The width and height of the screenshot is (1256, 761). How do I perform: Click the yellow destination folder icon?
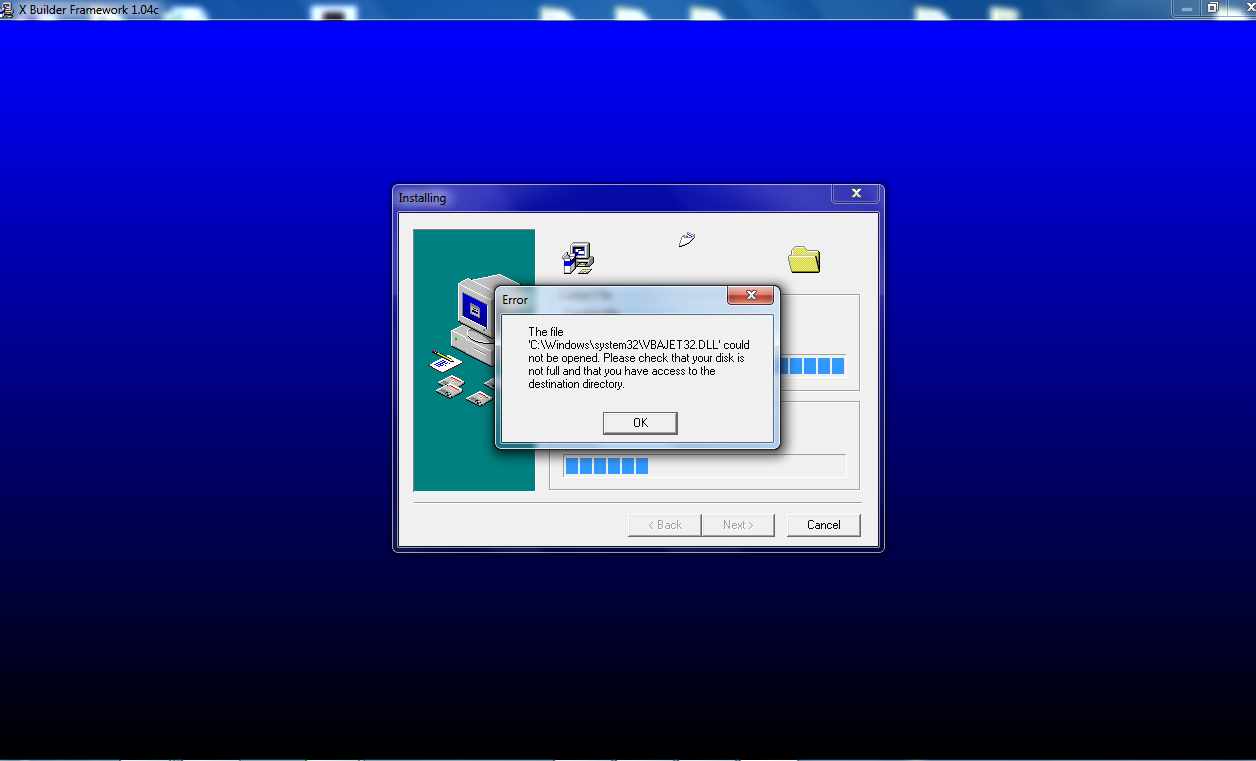click(803, 259)
